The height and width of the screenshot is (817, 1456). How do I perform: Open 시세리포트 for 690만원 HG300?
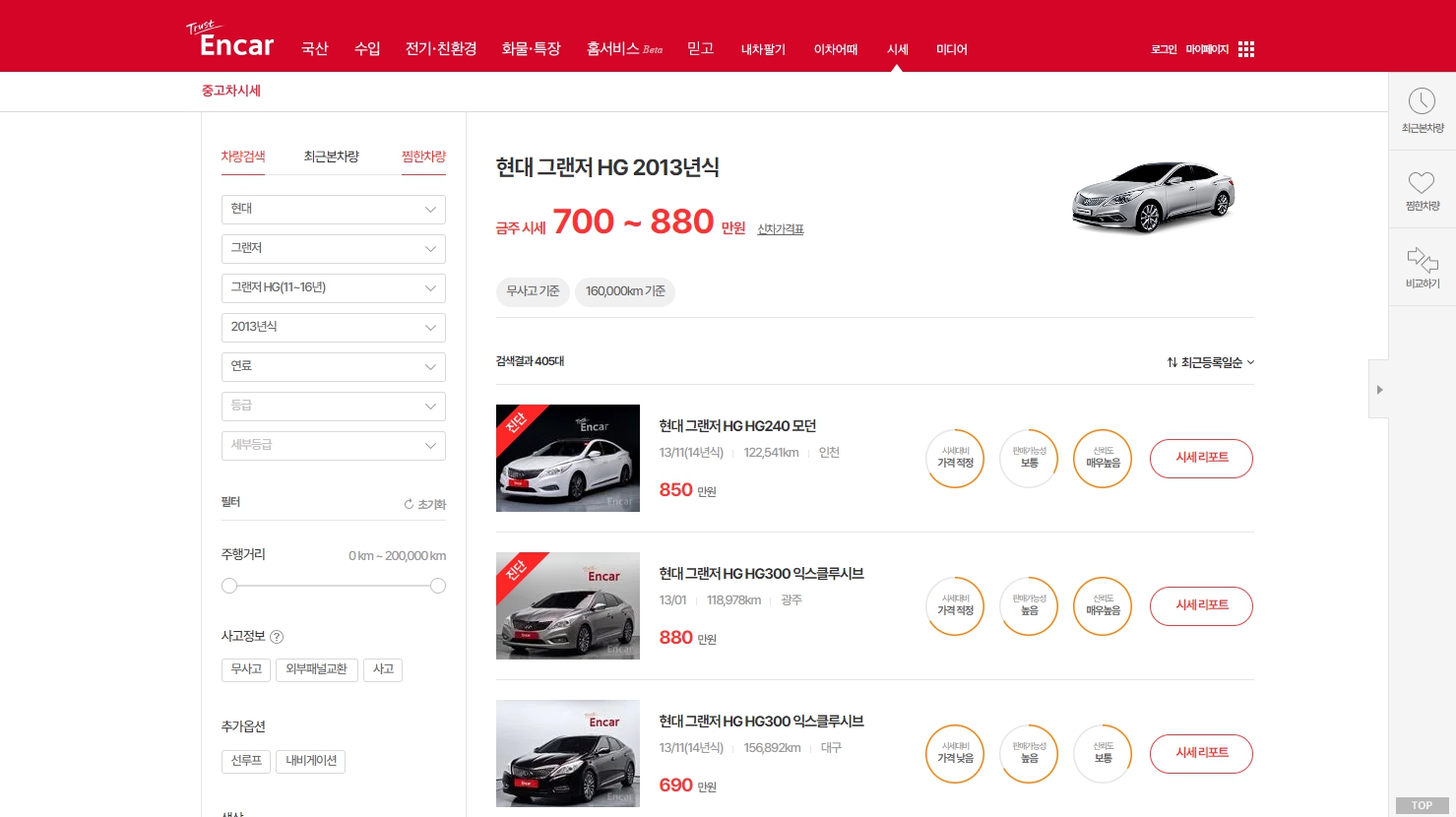coord(1201,754)
